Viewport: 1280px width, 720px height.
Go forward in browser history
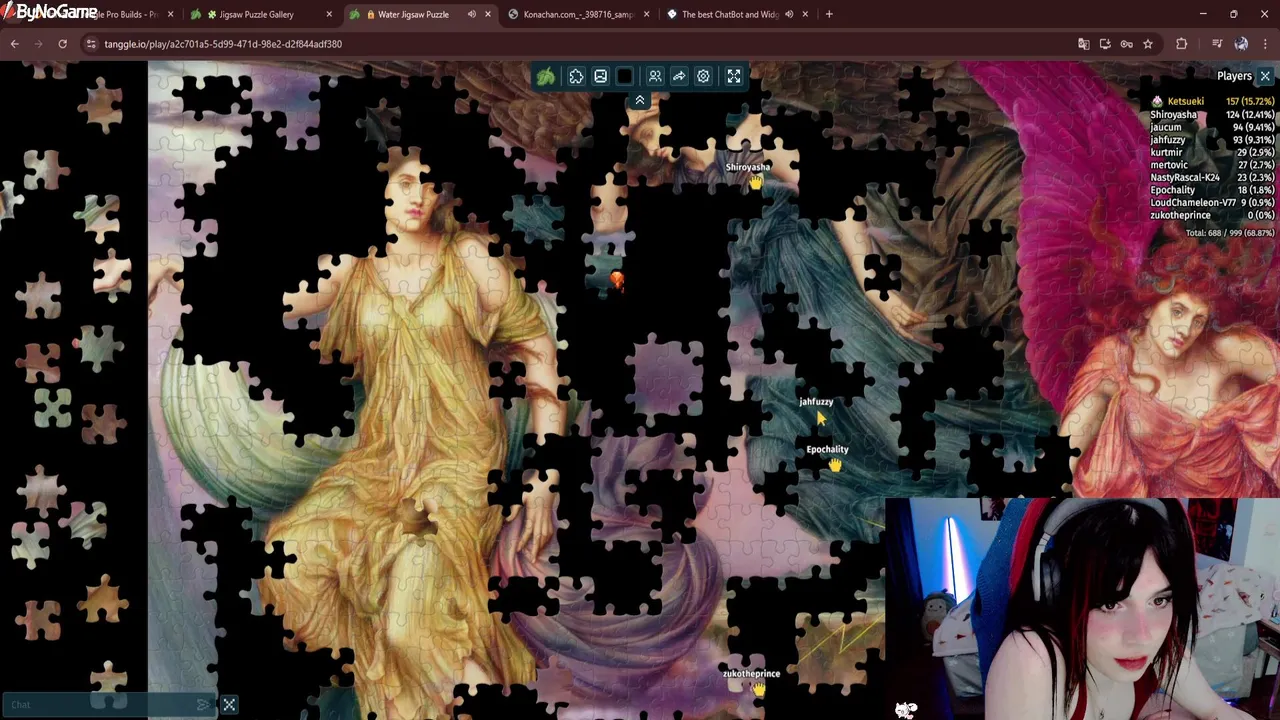(38, 44)
